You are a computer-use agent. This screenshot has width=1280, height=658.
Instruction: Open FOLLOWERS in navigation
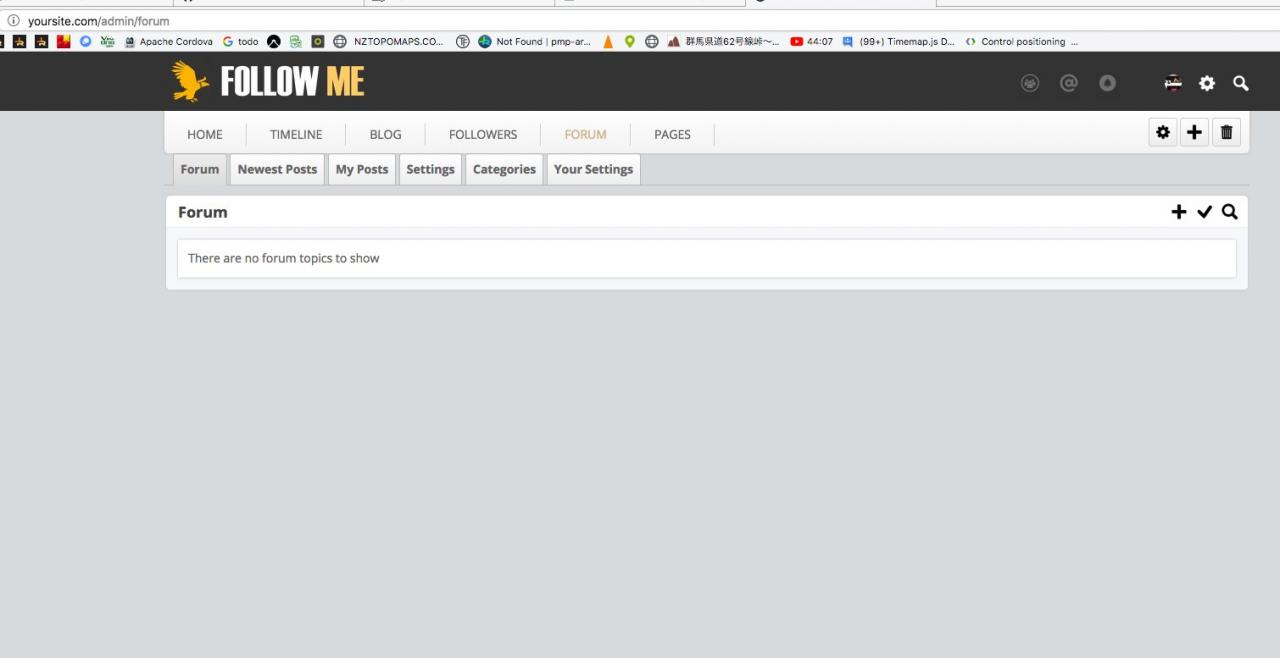click(483, 134)
